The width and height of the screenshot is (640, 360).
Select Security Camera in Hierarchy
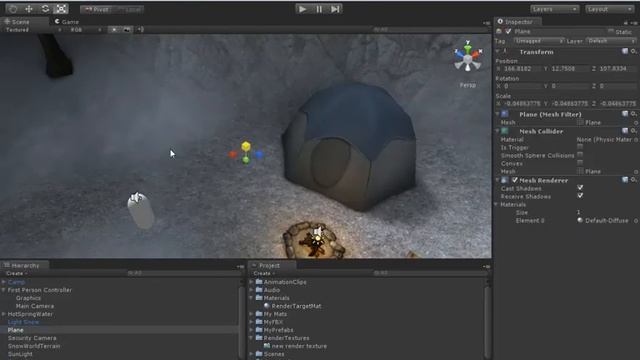tap(32, 338)
